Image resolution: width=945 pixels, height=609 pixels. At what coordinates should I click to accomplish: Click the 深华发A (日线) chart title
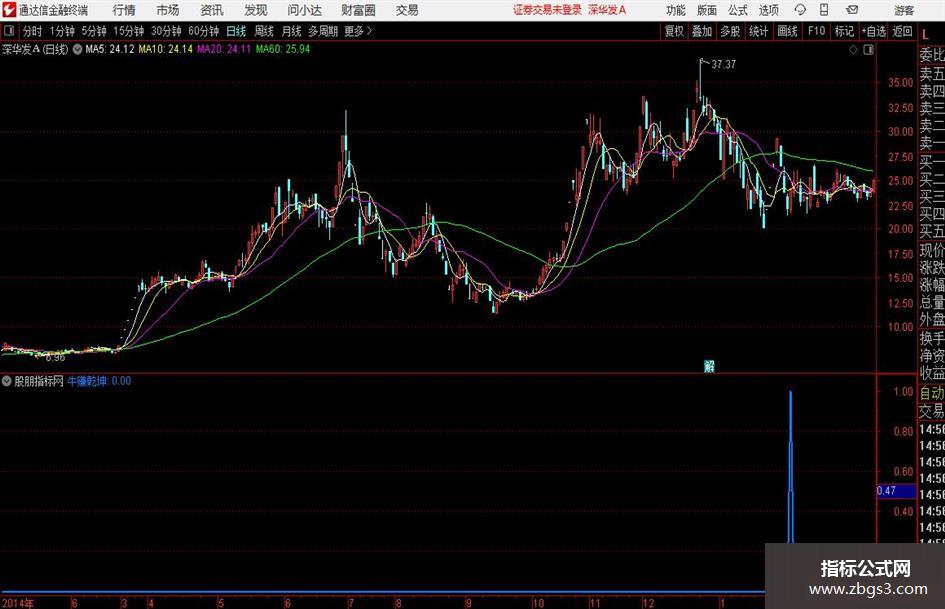(35, 49)
